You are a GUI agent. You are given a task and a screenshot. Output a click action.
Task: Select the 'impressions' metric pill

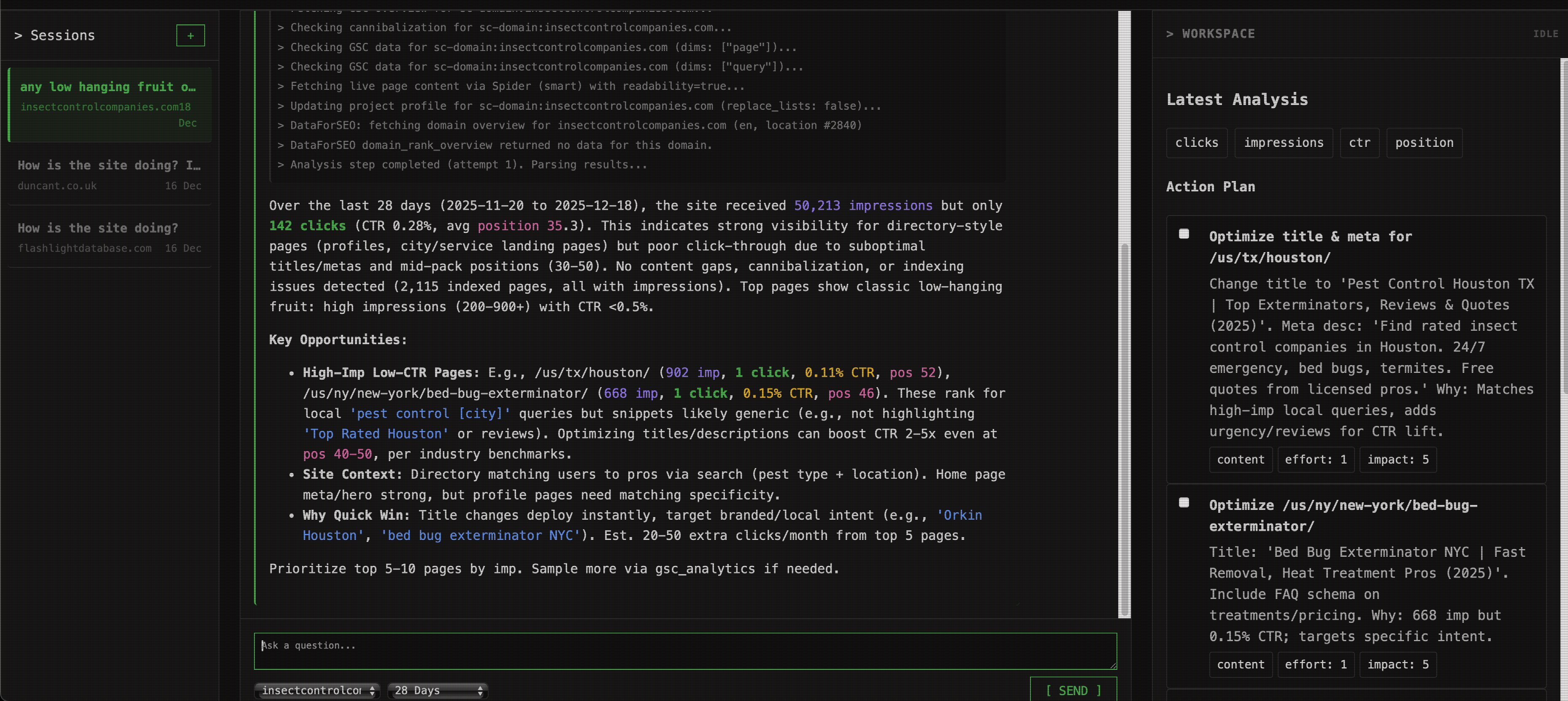pyautogui.click(x=1284, y=143)
